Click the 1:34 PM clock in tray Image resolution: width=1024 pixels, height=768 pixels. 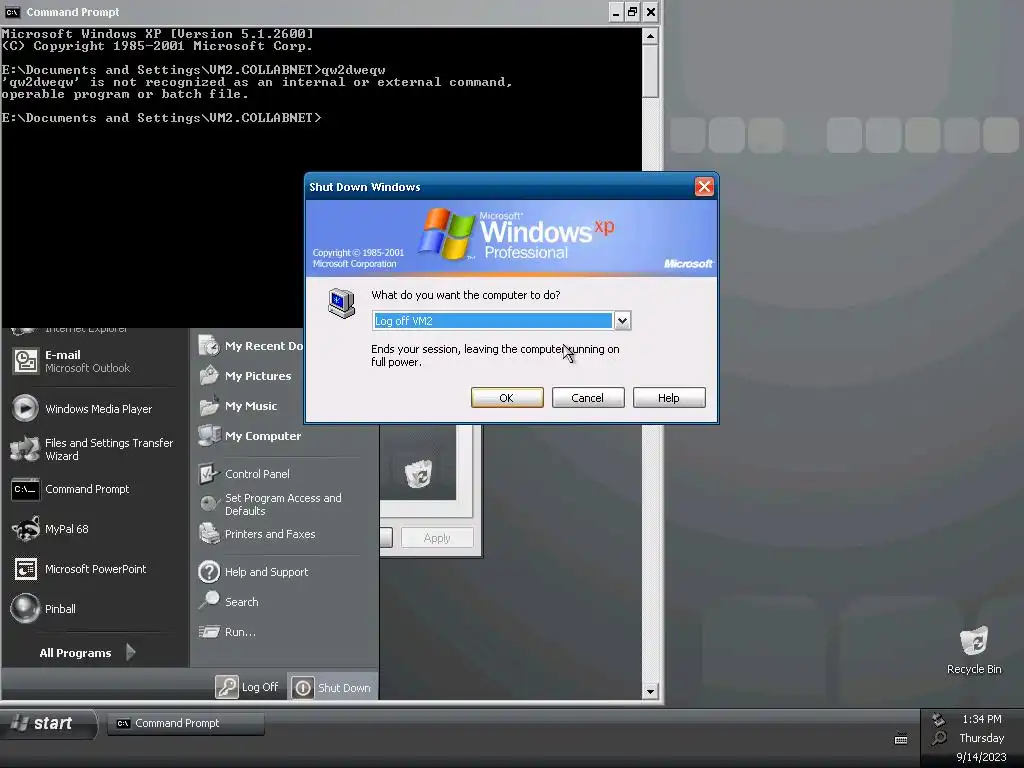[x=982, y=719]
